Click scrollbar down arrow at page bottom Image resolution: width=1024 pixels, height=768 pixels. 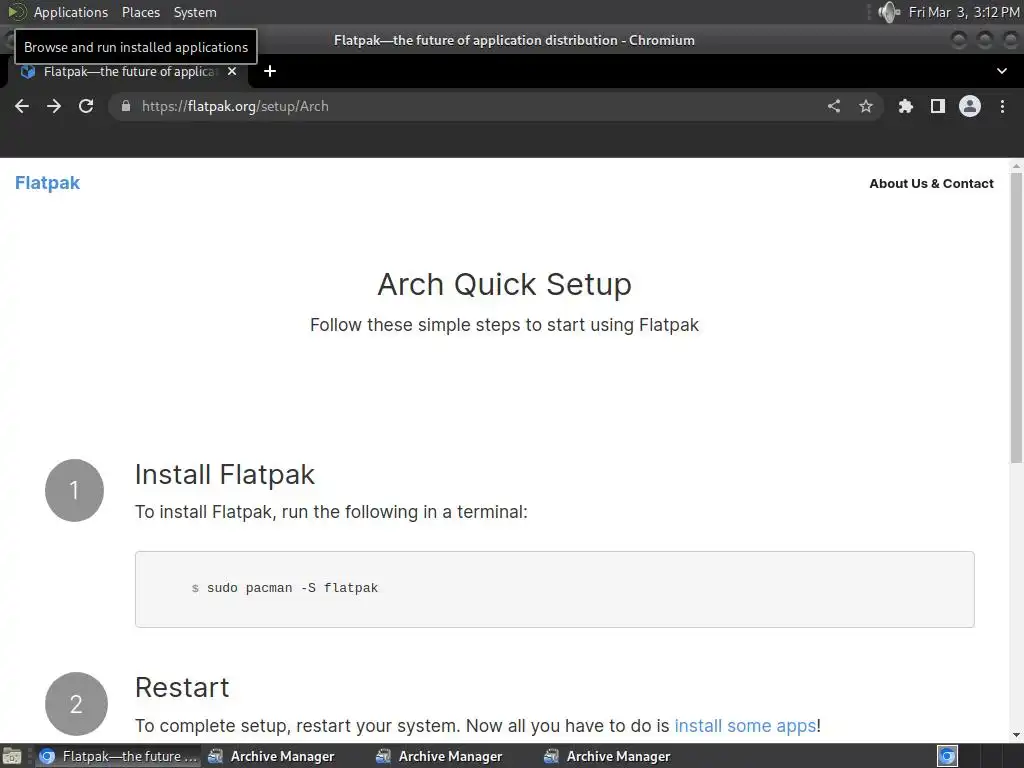coord(1016,735)
